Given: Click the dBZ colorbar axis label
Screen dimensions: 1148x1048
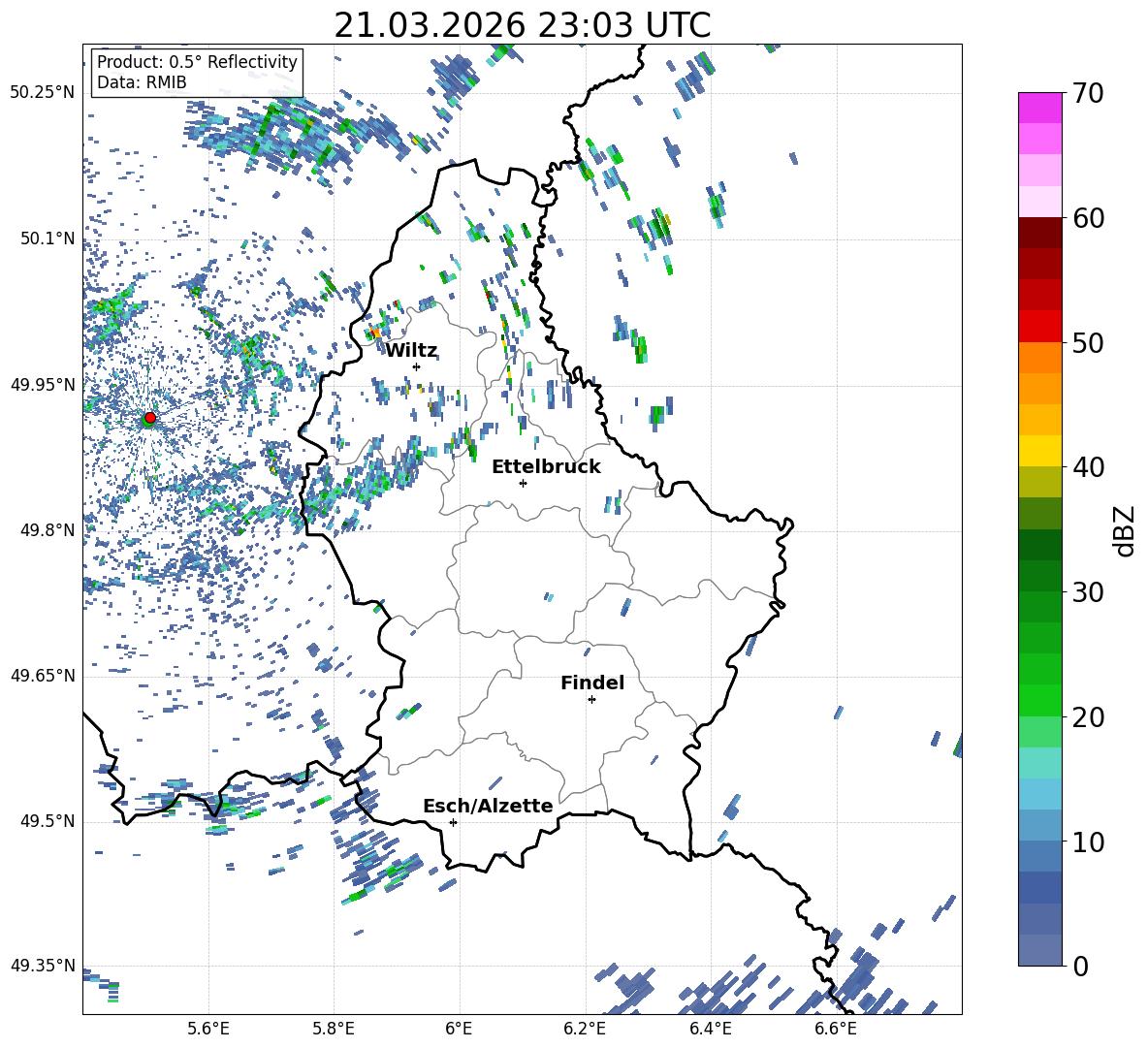Looking at the screenshot, I should (1124, 530).
